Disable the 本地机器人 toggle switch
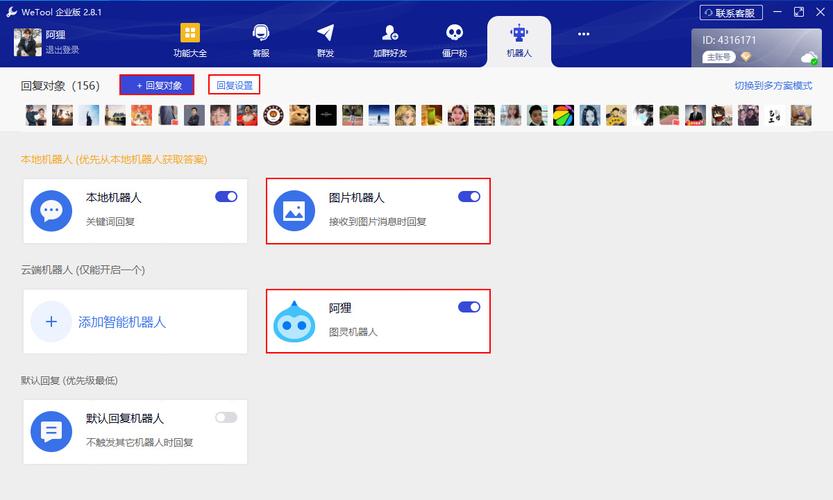The height and width of the screenshot is (500, 833). (226, 197)
